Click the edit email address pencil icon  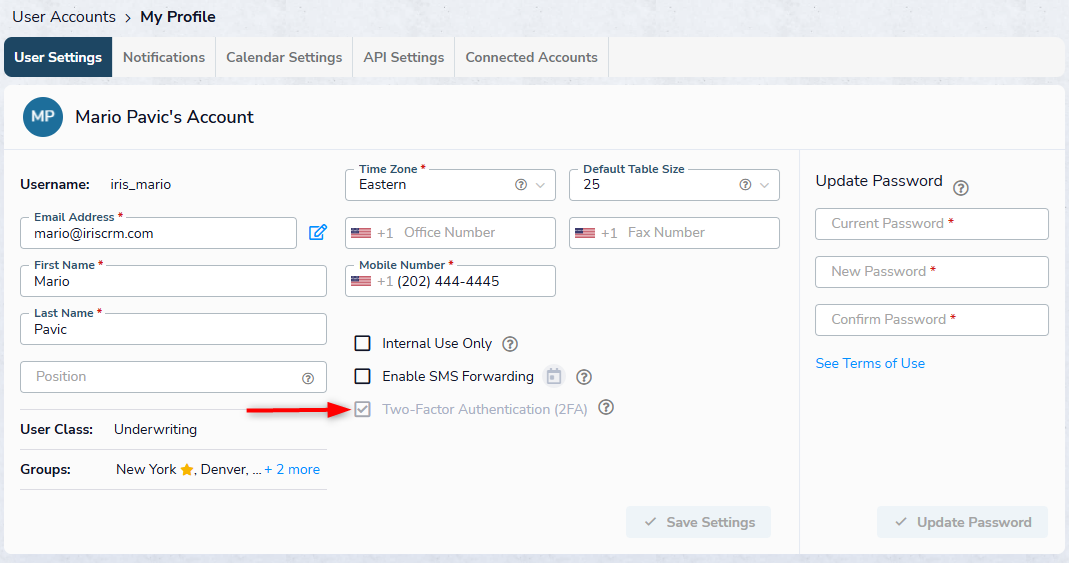coord(318,233)
